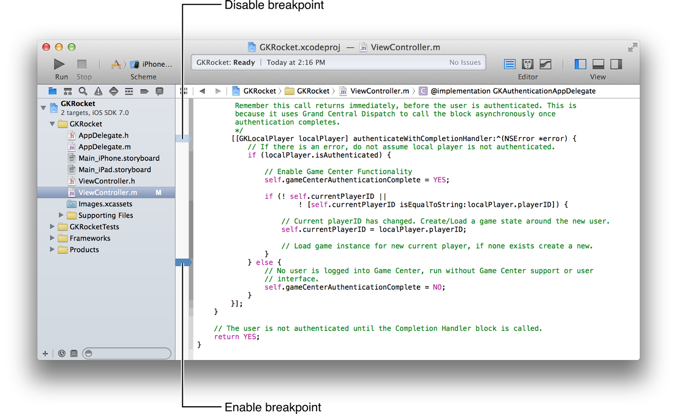
Task: Toggle recent files filter under navigator
Action: pos(62,354)
